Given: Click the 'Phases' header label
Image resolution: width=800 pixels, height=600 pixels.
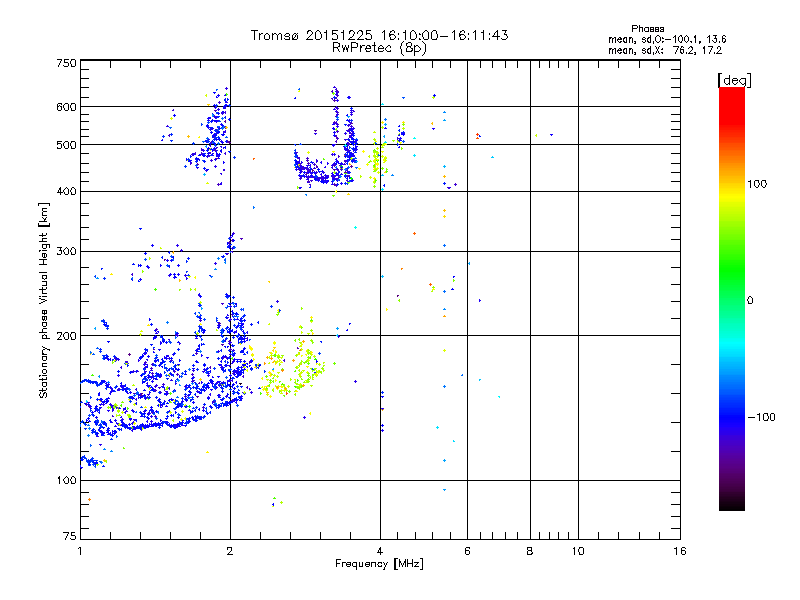Looking at the screenshot, I should 647,29.
